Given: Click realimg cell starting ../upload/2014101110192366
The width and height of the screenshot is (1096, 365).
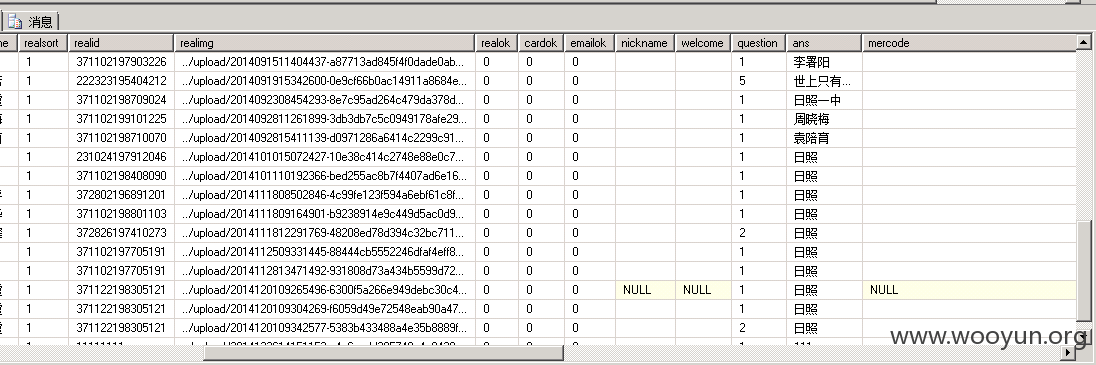Looking at the screenshot, I should coord(324,176).
